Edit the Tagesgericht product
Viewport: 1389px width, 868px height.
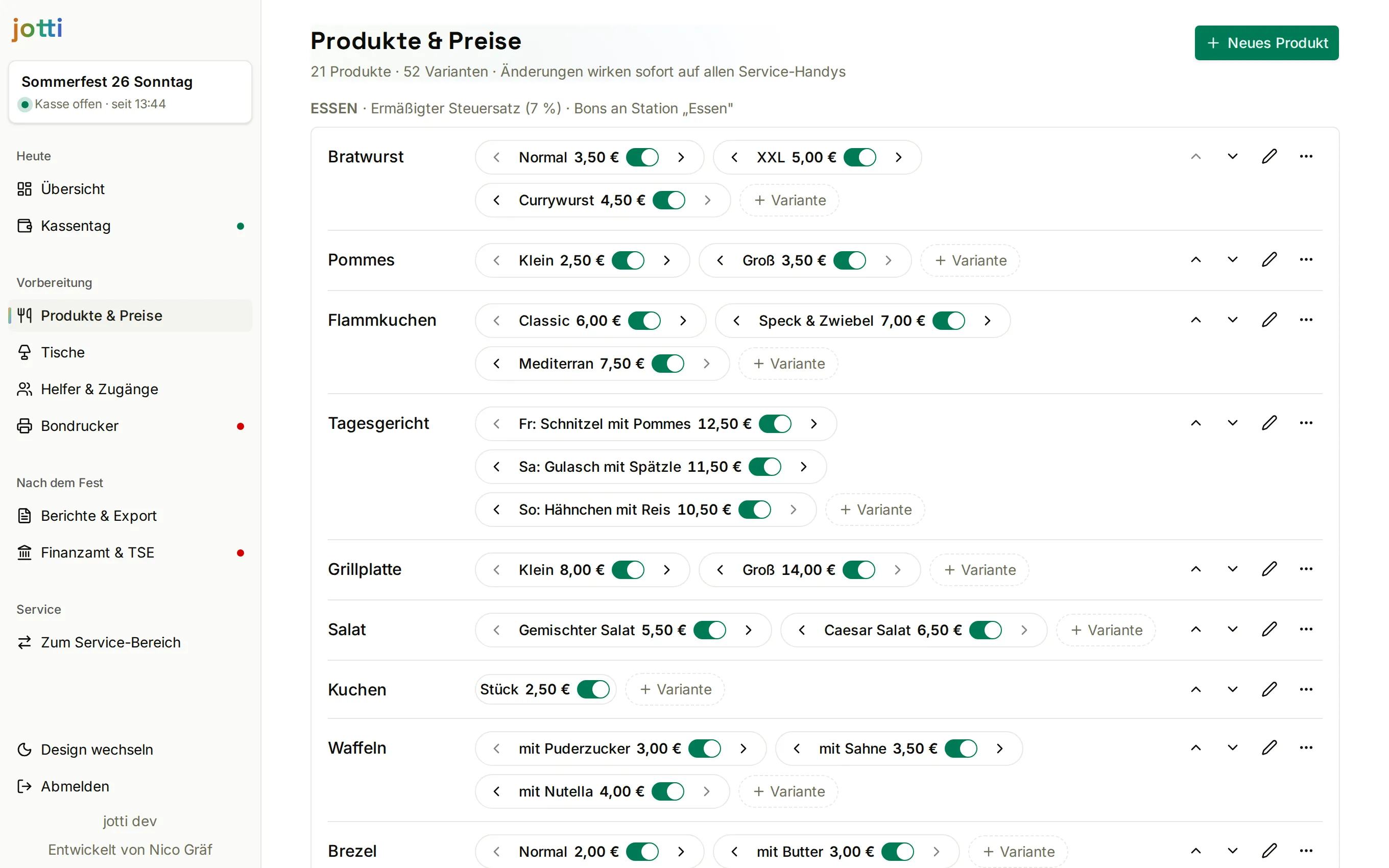tap(1269, 423)
